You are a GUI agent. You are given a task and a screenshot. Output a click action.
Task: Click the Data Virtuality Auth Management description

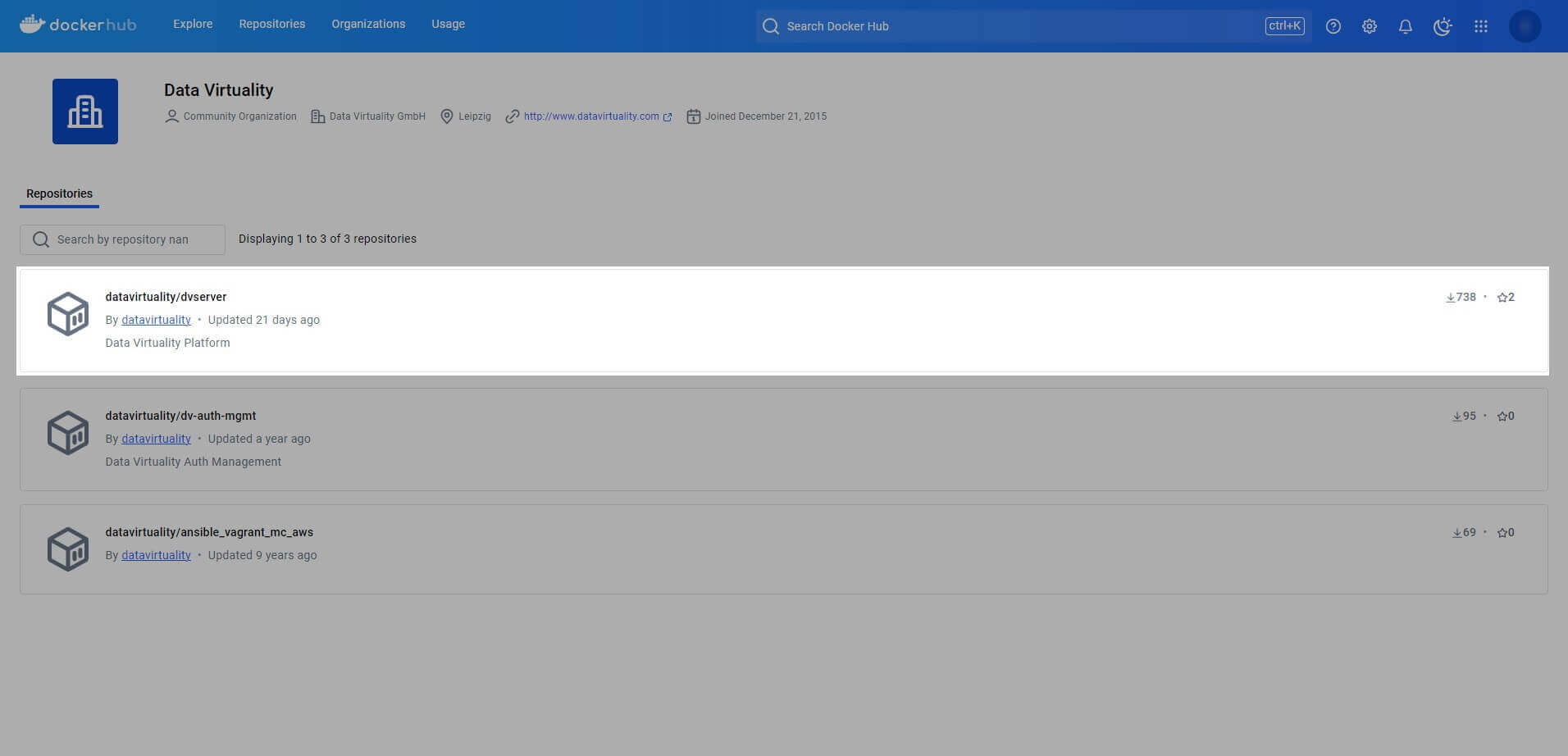pyautogui.click(x=194, y=462)
